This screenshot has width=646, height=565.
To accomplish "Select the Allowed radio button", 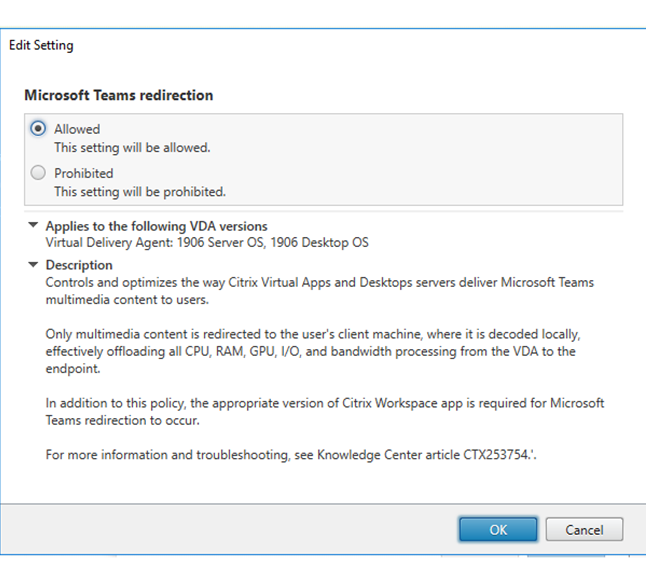I will (x=39, y=129).
